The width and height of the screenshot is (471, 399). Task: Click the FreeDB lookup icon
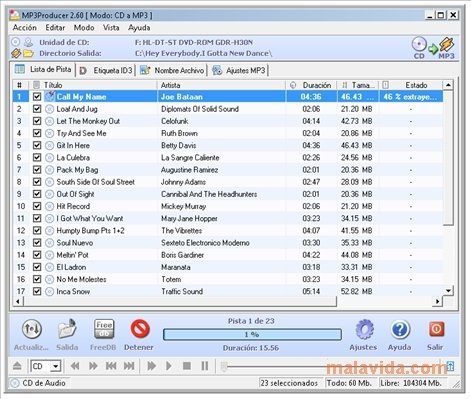click(x=104, y=329)
